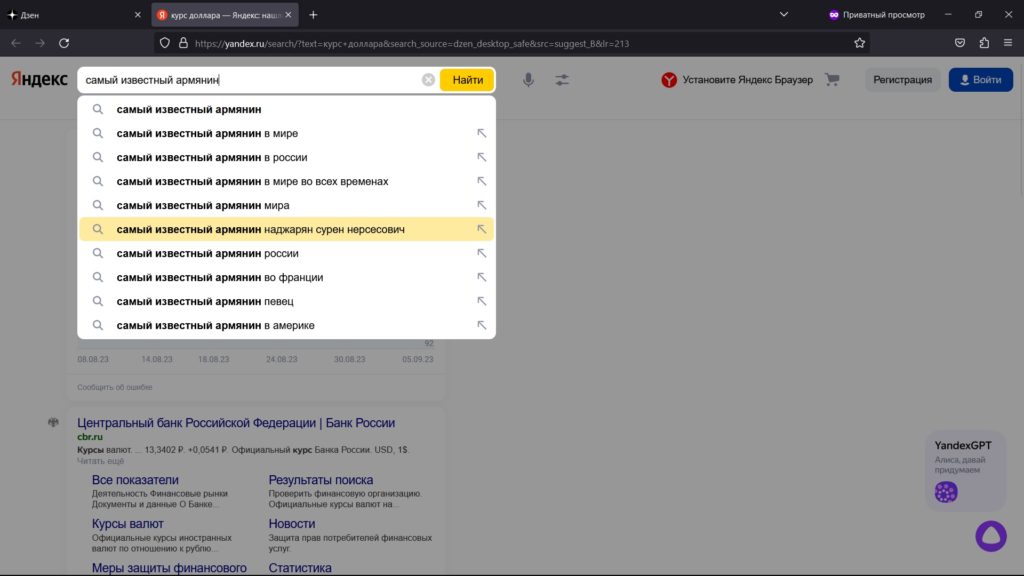Open 'Курсы валют' sitelink
Screen dimensions: 1024x576
coord(127,524)
